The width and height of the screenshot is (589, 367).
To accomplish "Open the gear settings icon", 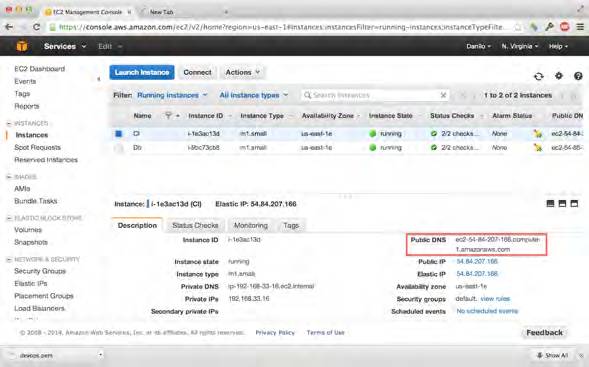I will pyautogui.click(x=559, y=76).
